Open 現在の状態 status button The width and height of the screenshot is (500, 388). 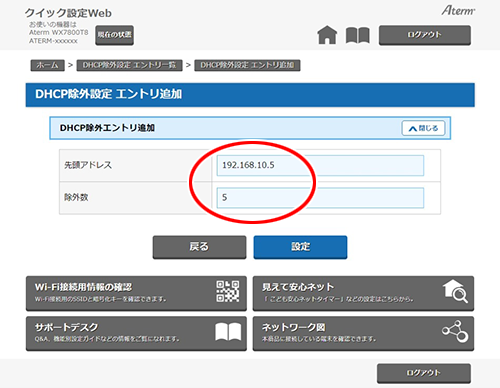[x=114, y=35]
